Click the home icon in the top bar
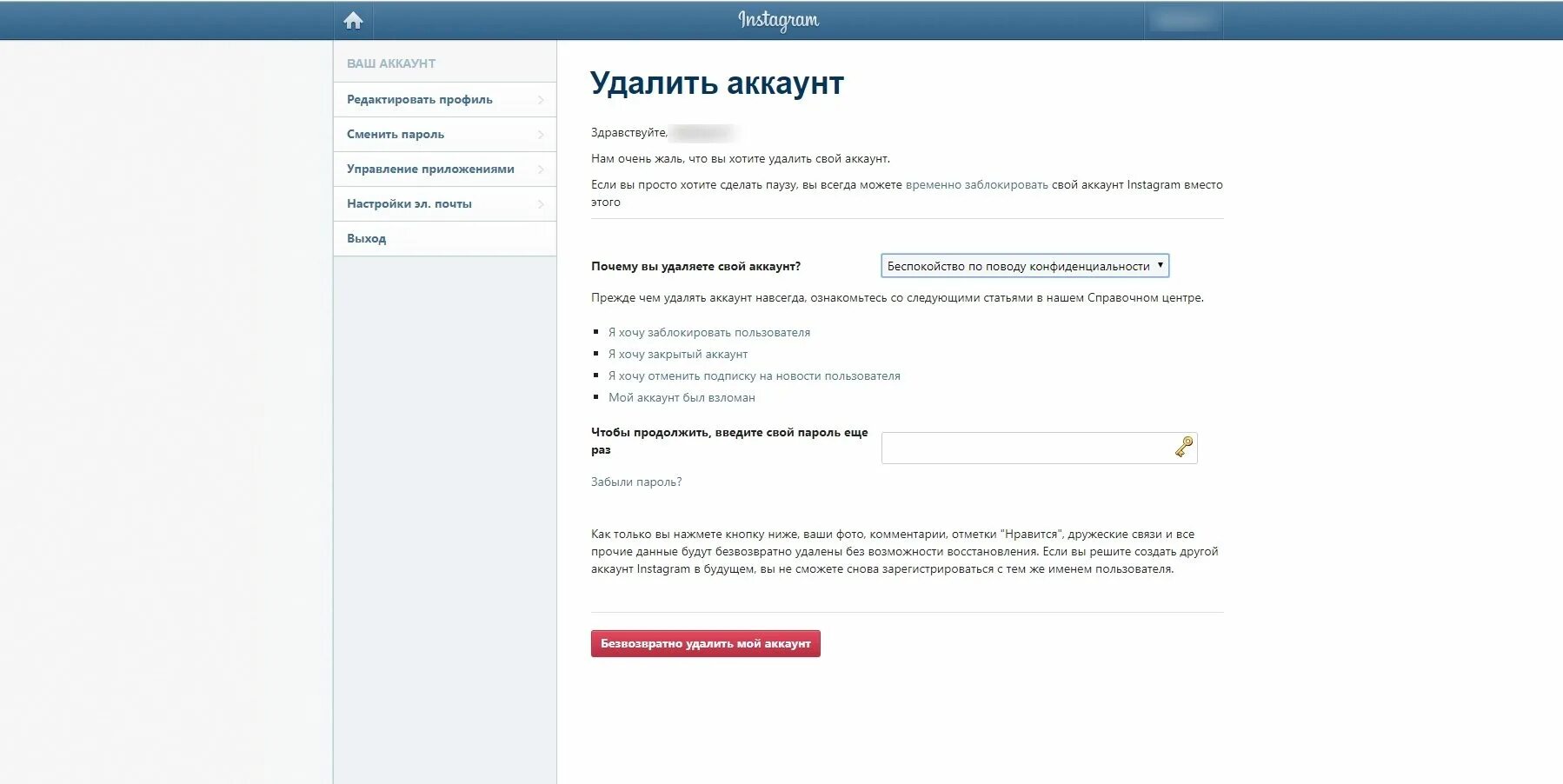This screenshot has width=1563, height=784. pos(354,19)
